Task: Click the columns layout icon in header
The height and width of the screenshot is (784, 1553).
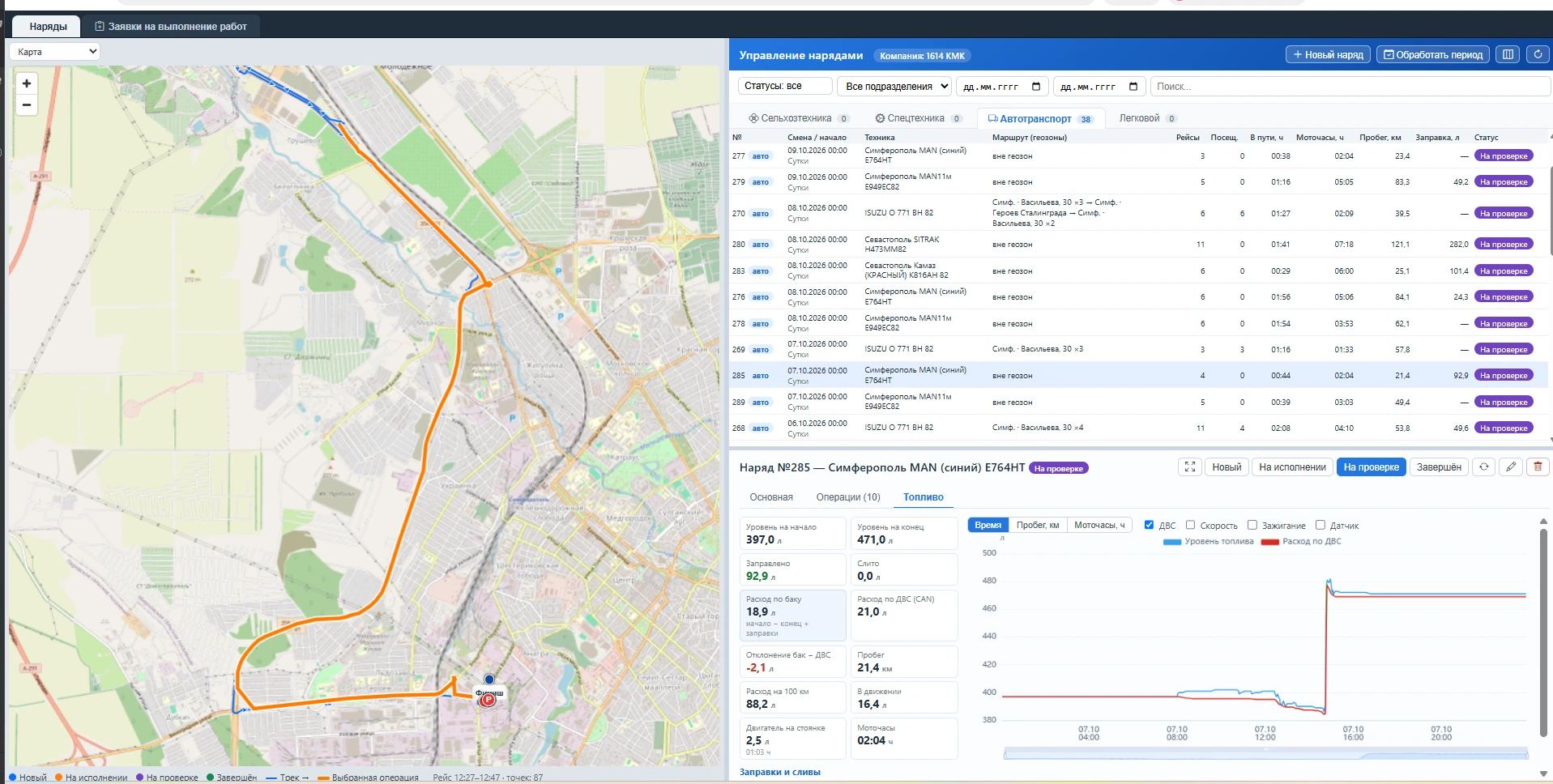Action: click(1508, 54)
